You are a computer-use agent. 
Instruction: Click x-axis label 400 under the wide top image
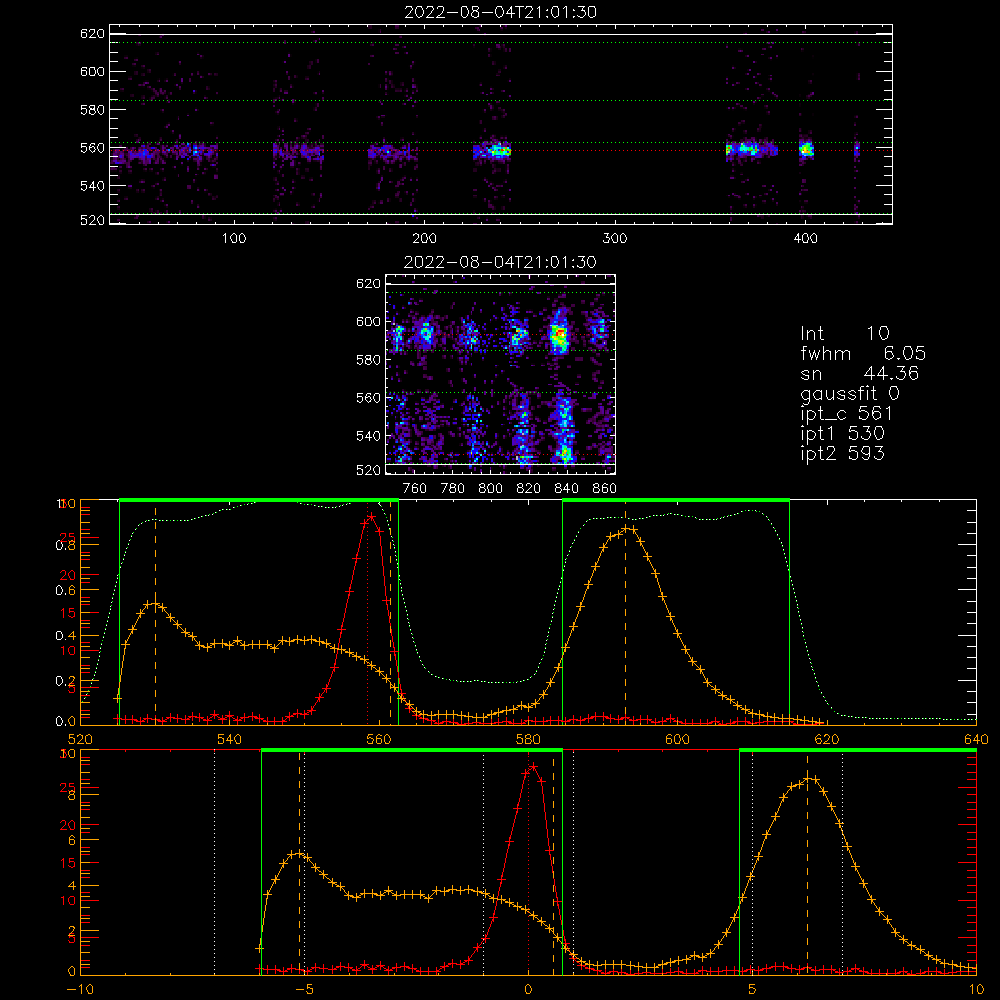point(805,238)
